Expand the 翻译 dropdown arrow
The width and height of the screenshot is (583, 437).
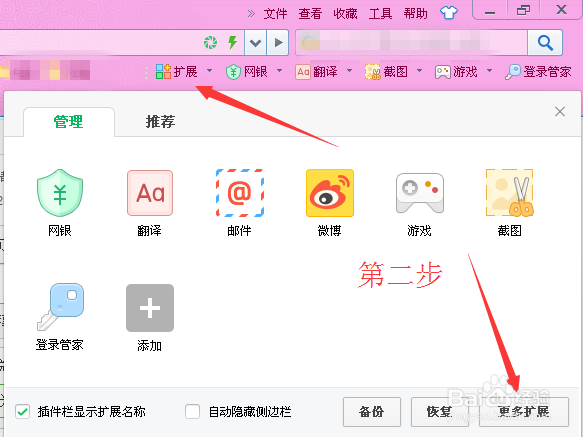coord(350,71)
